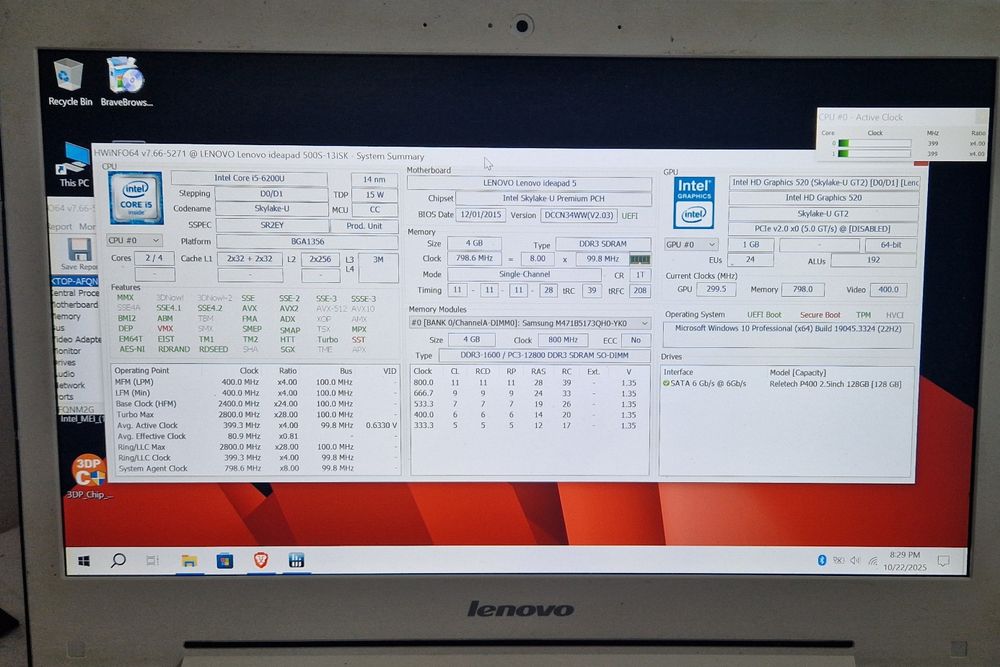This screenshot has height=667, width=1000.
Task: Open the Windows Start menu
Action: (x=84, y=561)
